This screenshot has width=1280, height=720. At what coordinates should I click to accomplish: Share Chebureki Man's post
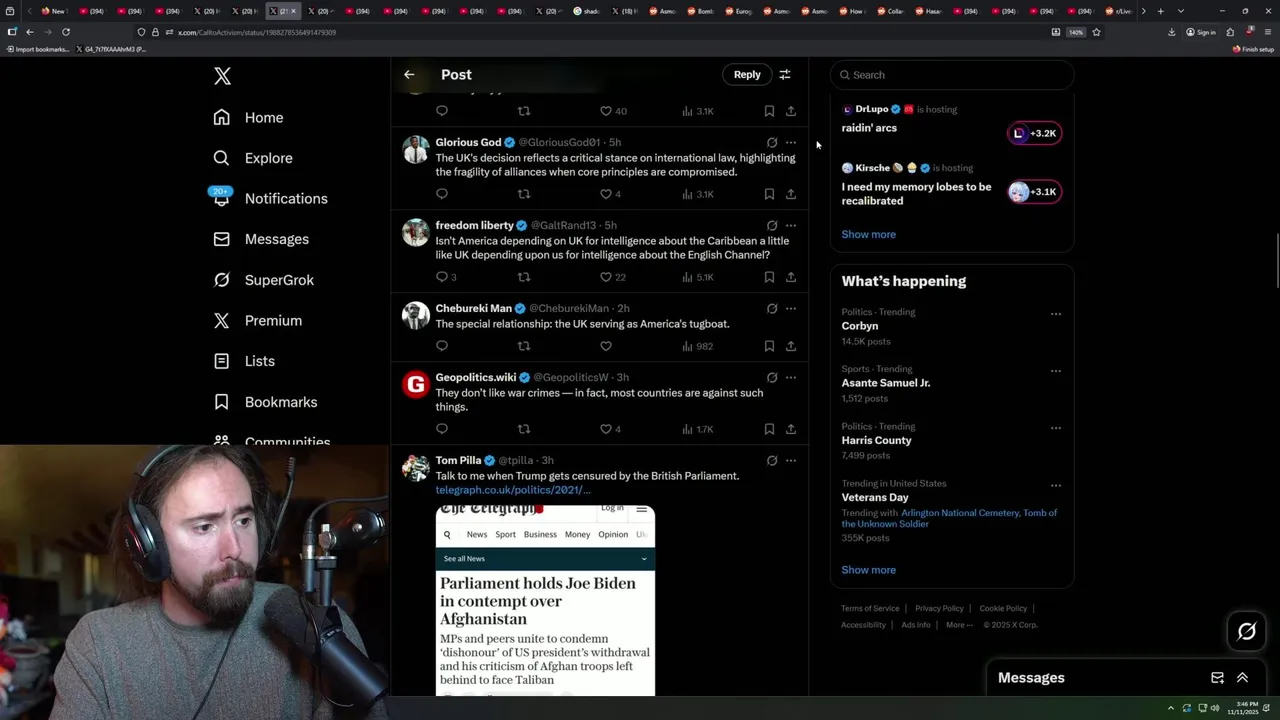(790, 346)
